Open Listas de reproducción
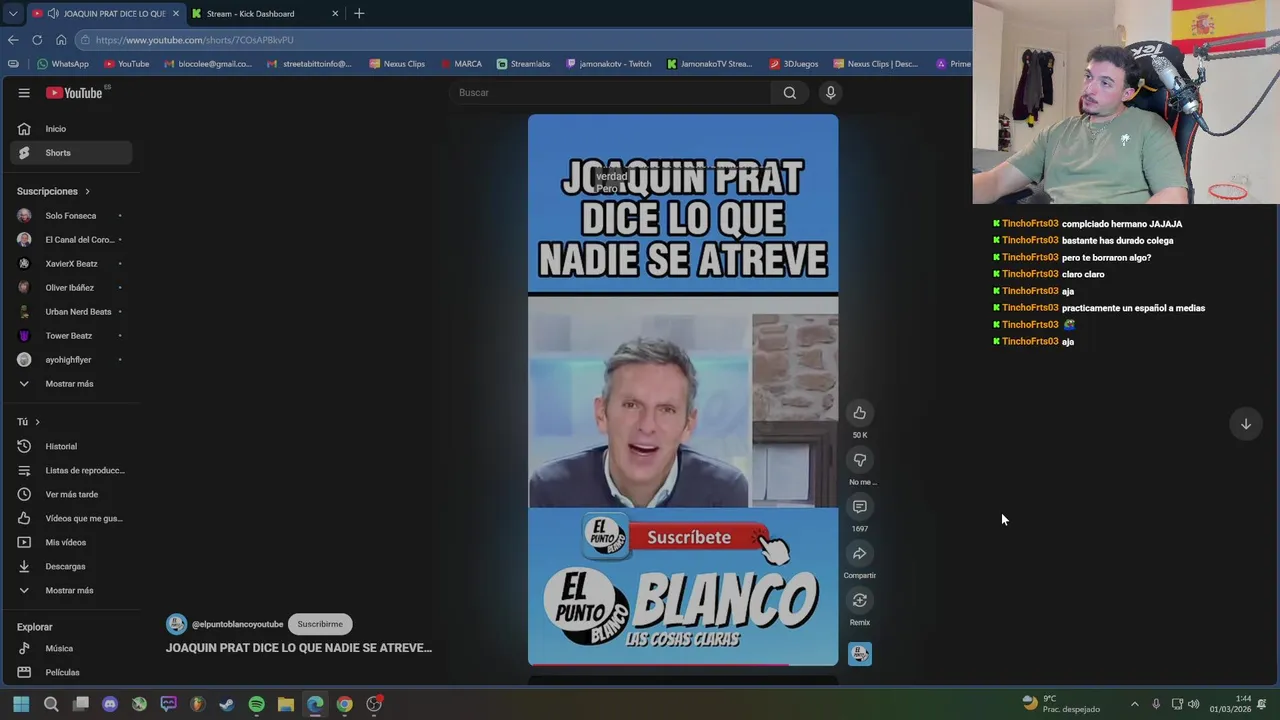 point(71,471)
